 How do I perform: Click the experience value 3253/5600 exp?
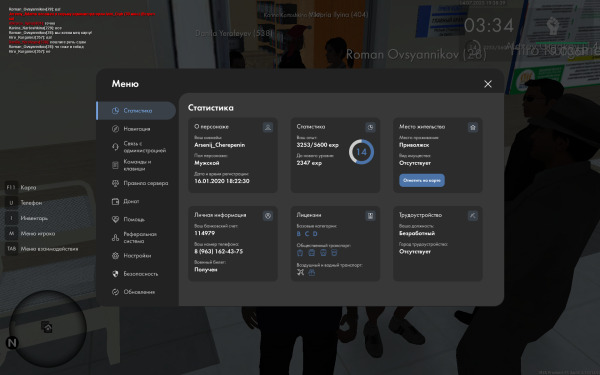pyautogui.click(x=318, y=145)
